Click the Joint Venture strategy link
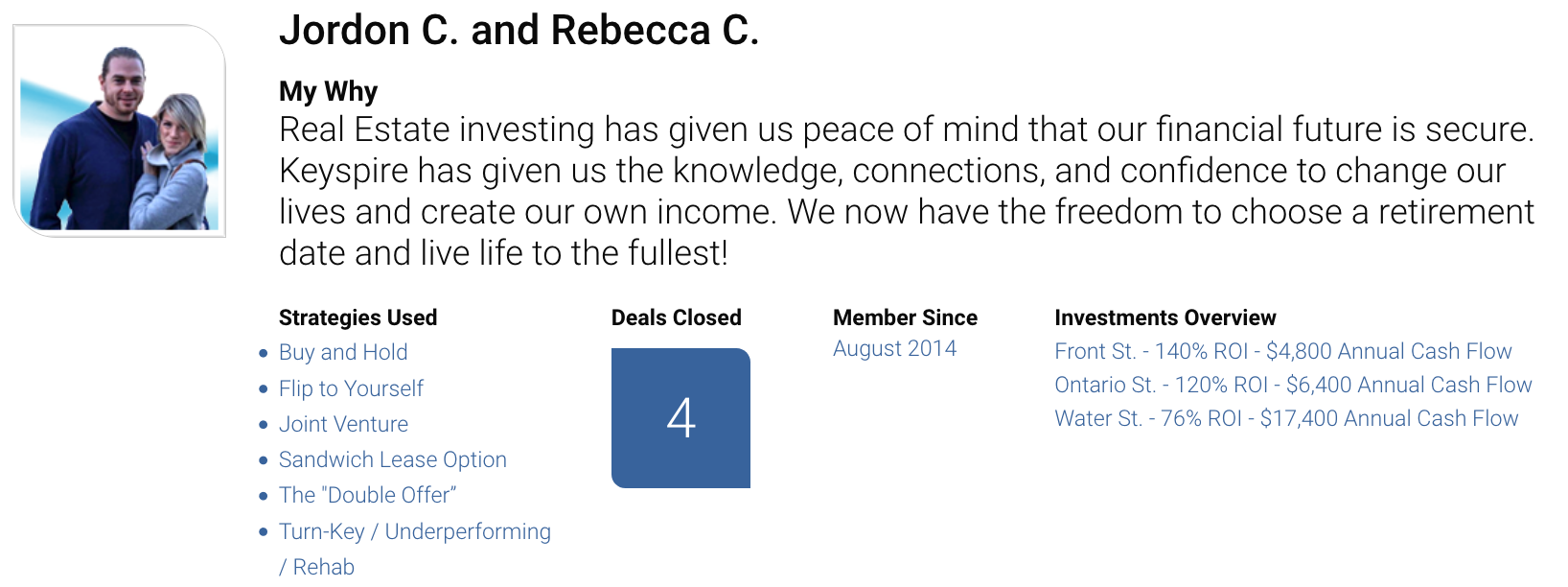1568x587 pixels. point(343,424)
